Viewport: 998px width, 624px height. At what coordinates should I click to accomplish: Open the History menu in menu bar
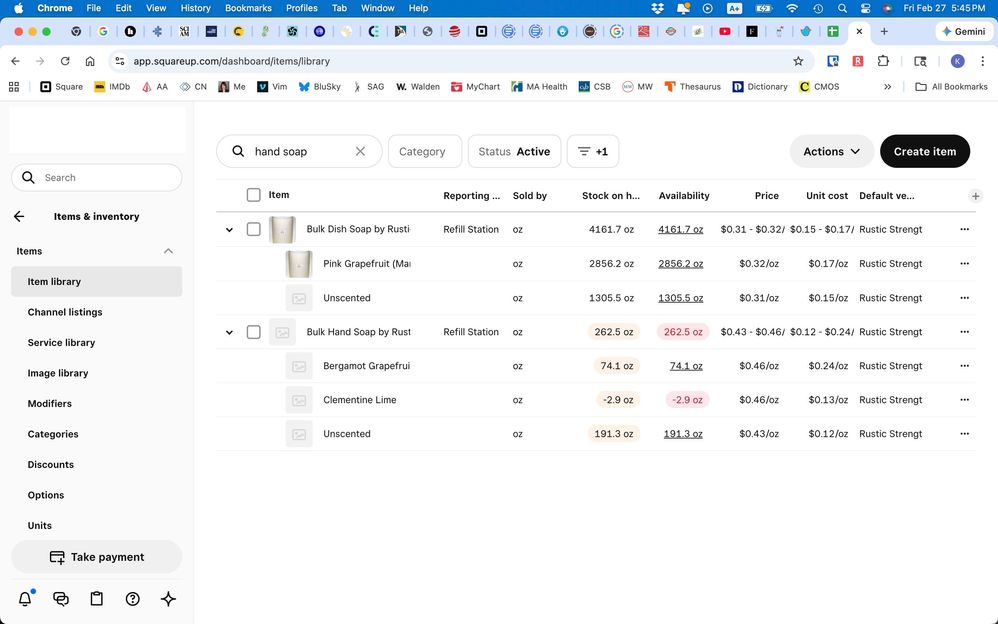pyautogui.click(x=195, y=8)
